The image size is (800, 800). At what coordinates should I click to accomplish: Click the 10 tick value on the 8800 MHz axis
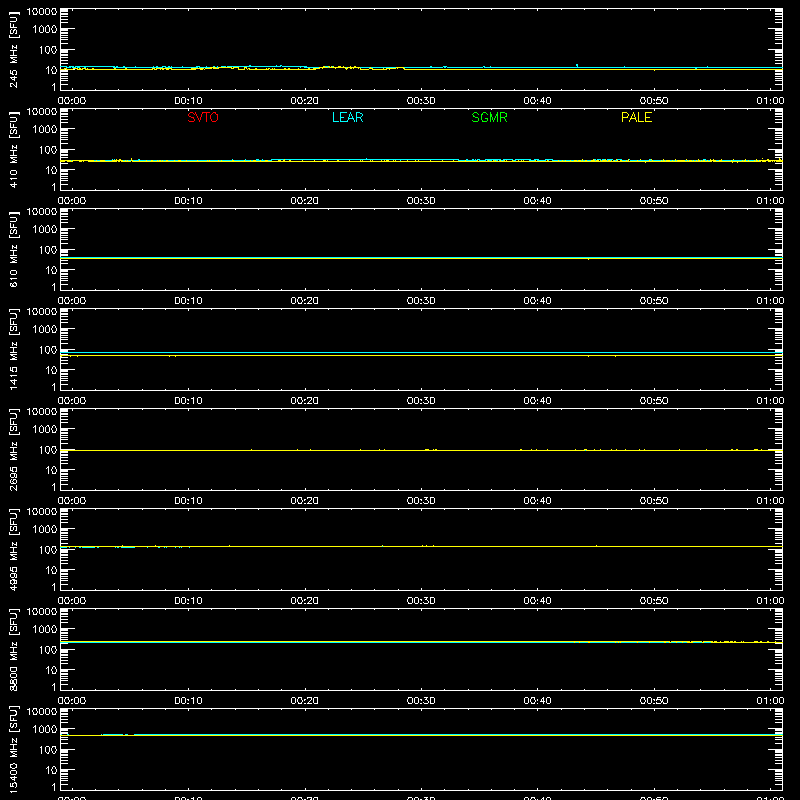click(x=51, y=670)
